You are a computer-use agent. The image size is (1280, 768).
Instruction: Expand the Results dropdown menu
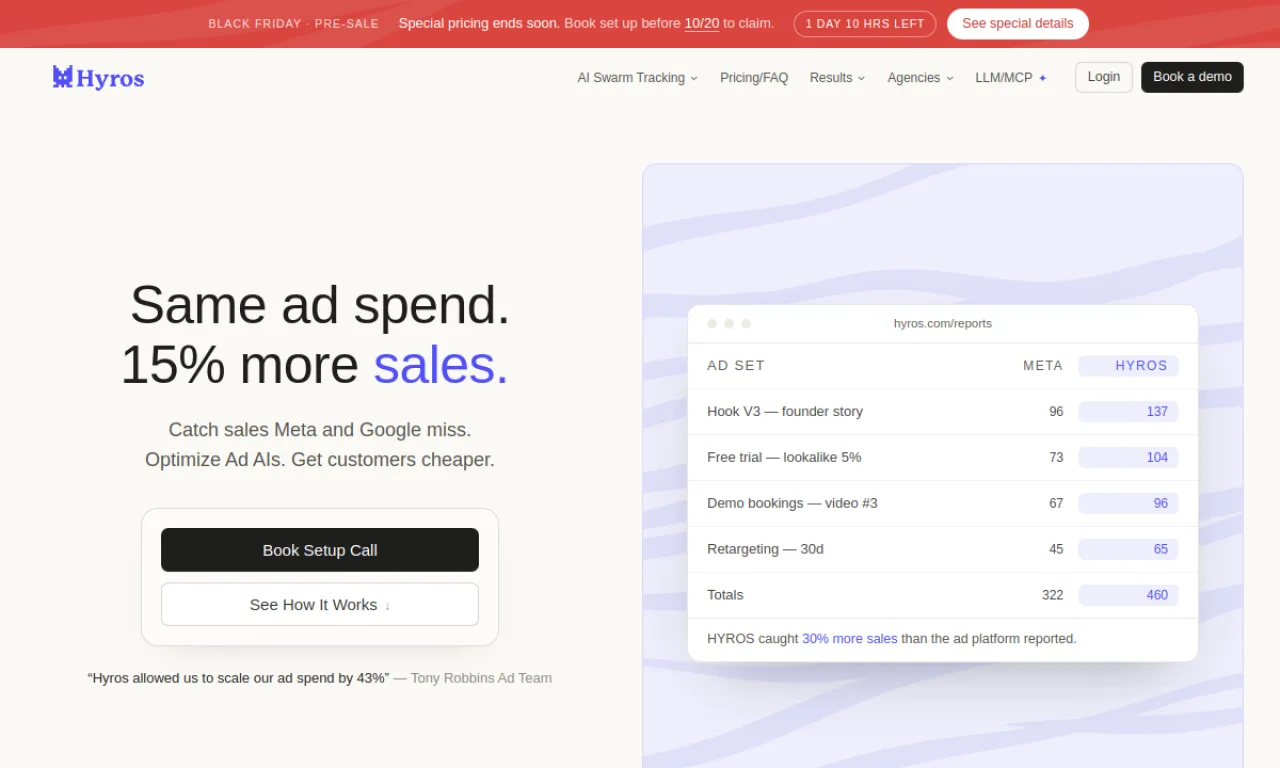tap(837, 78)
